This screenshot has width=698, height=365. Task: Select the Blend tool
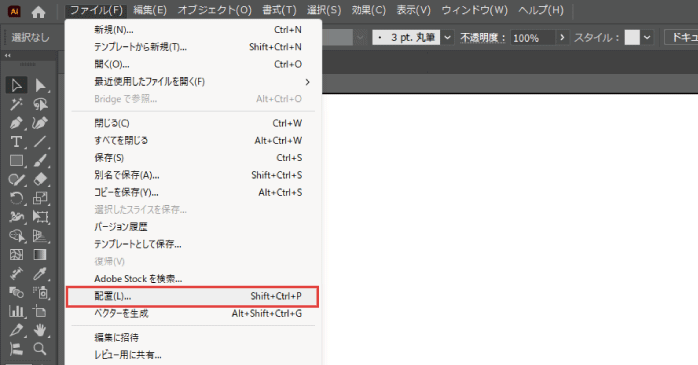coord(16,292)
